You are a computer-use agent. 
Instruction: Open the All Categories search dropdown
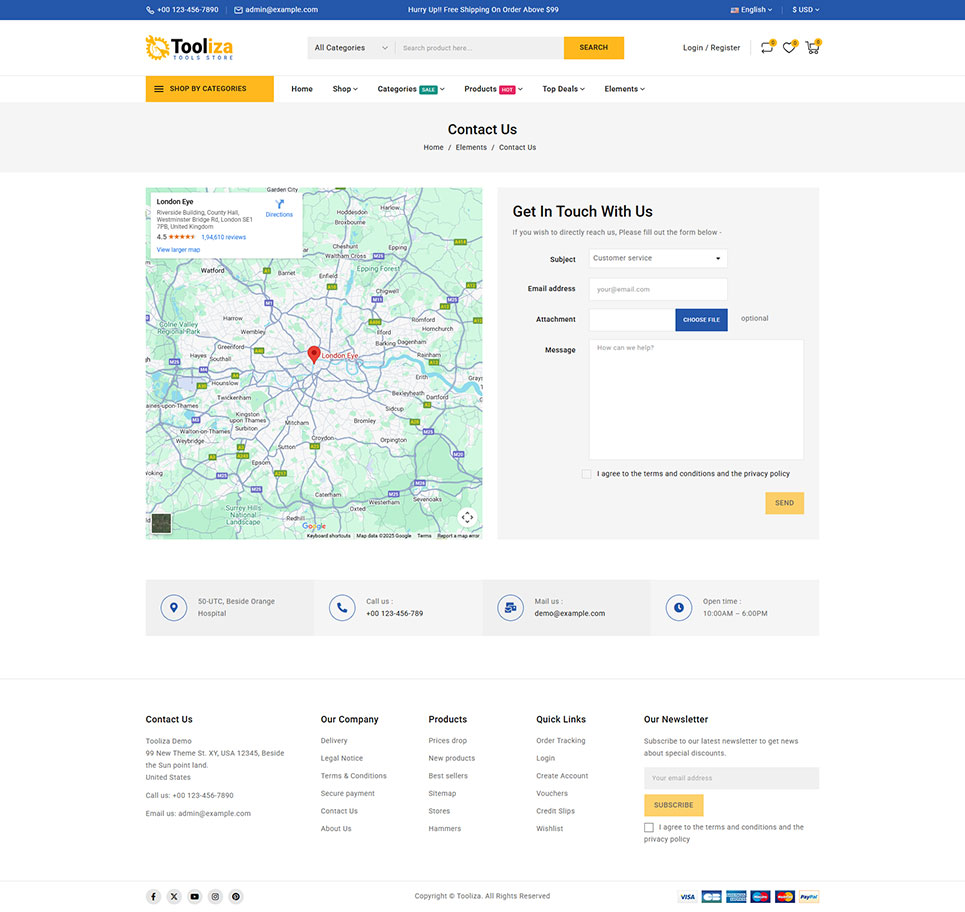[x=351, y=48]
